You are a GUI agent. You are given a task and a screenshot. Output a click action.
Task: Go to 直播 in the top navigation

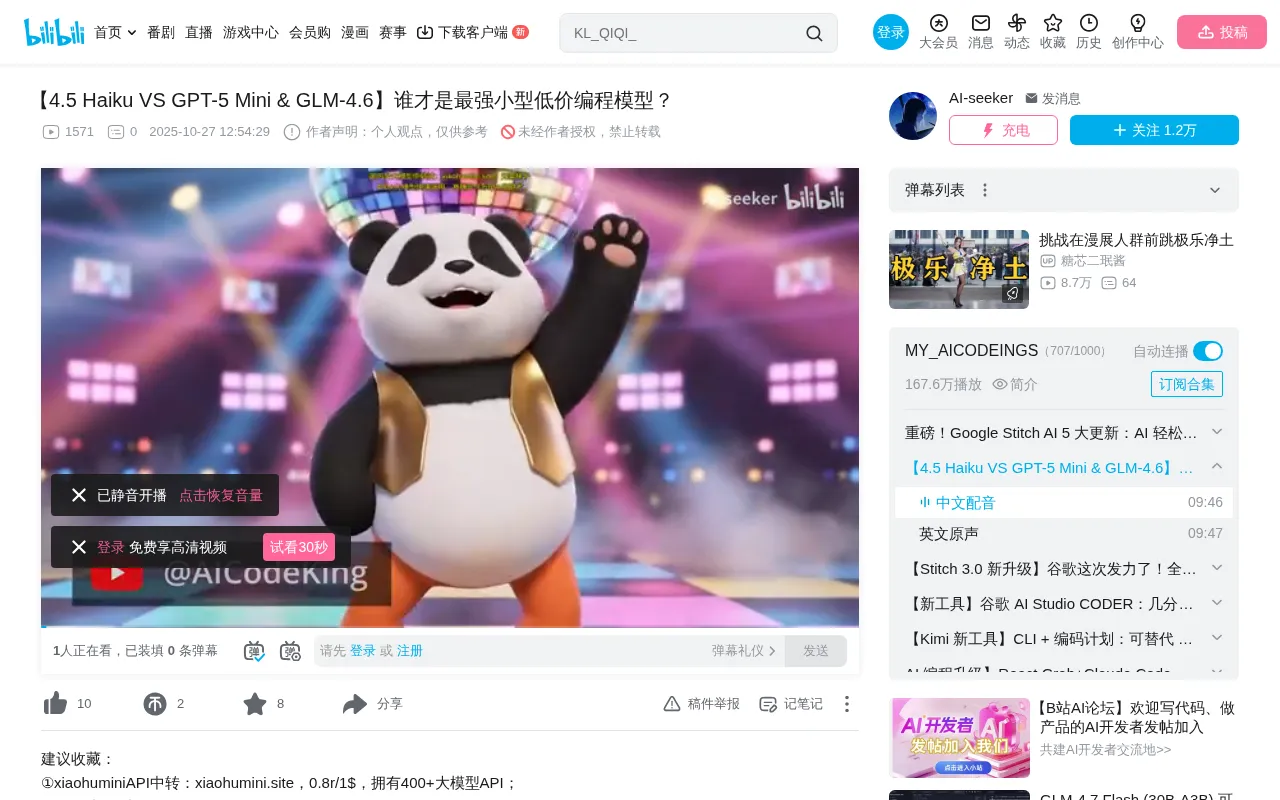(199, 32)
